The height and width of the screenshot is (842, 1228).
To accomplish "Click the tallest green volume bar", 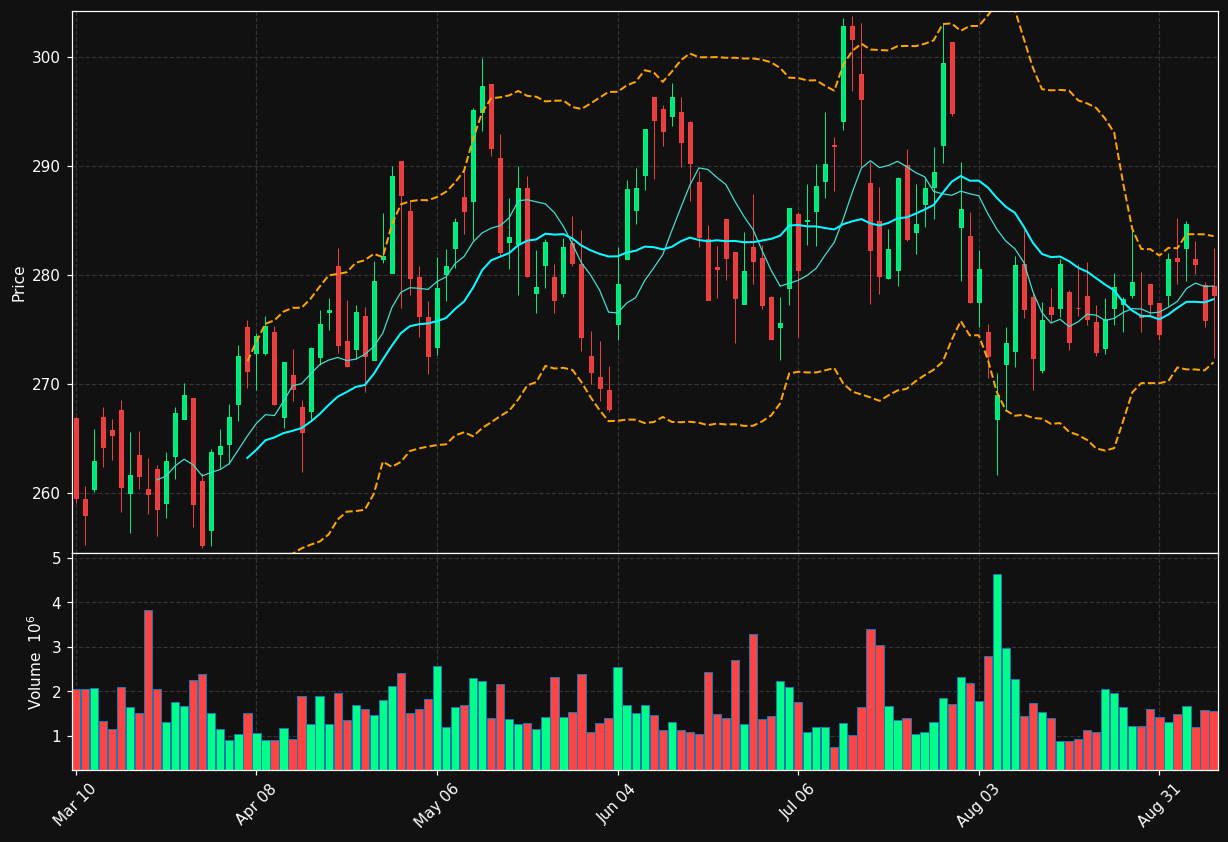I will pyautogui.click(x=997, y=672).
